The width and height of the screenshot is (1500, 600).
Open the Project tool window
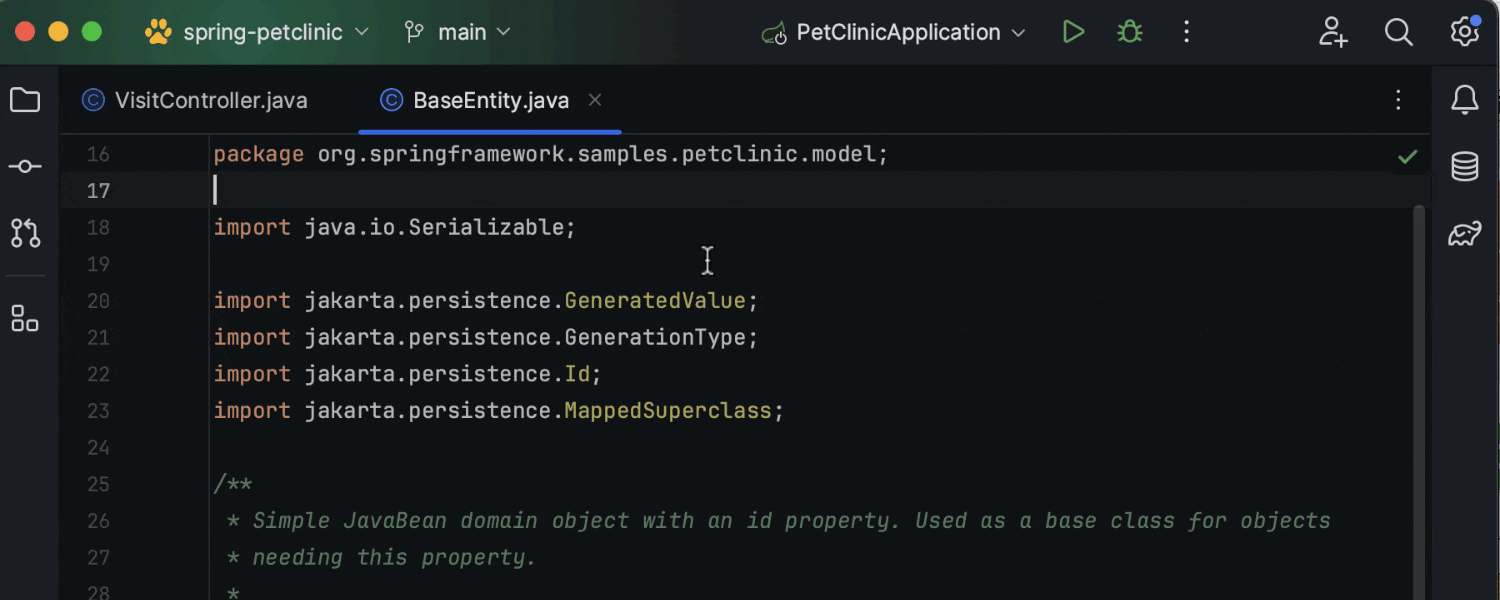[25, 100]
